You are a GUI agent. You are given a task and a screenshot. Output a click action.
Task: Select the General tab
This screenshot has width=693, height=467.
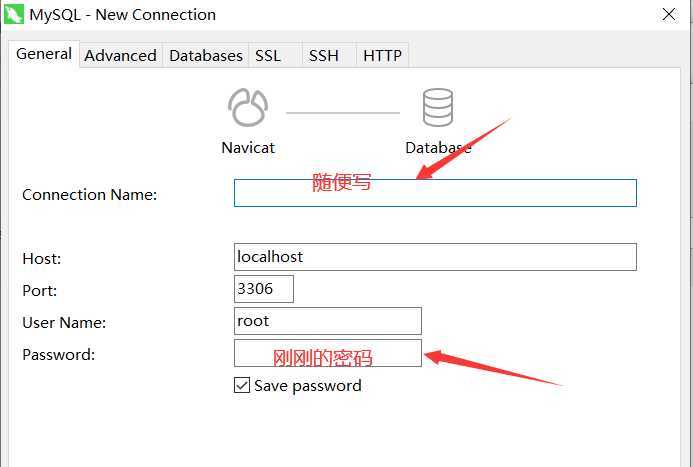pyautogui.click(x=44, y=54)
